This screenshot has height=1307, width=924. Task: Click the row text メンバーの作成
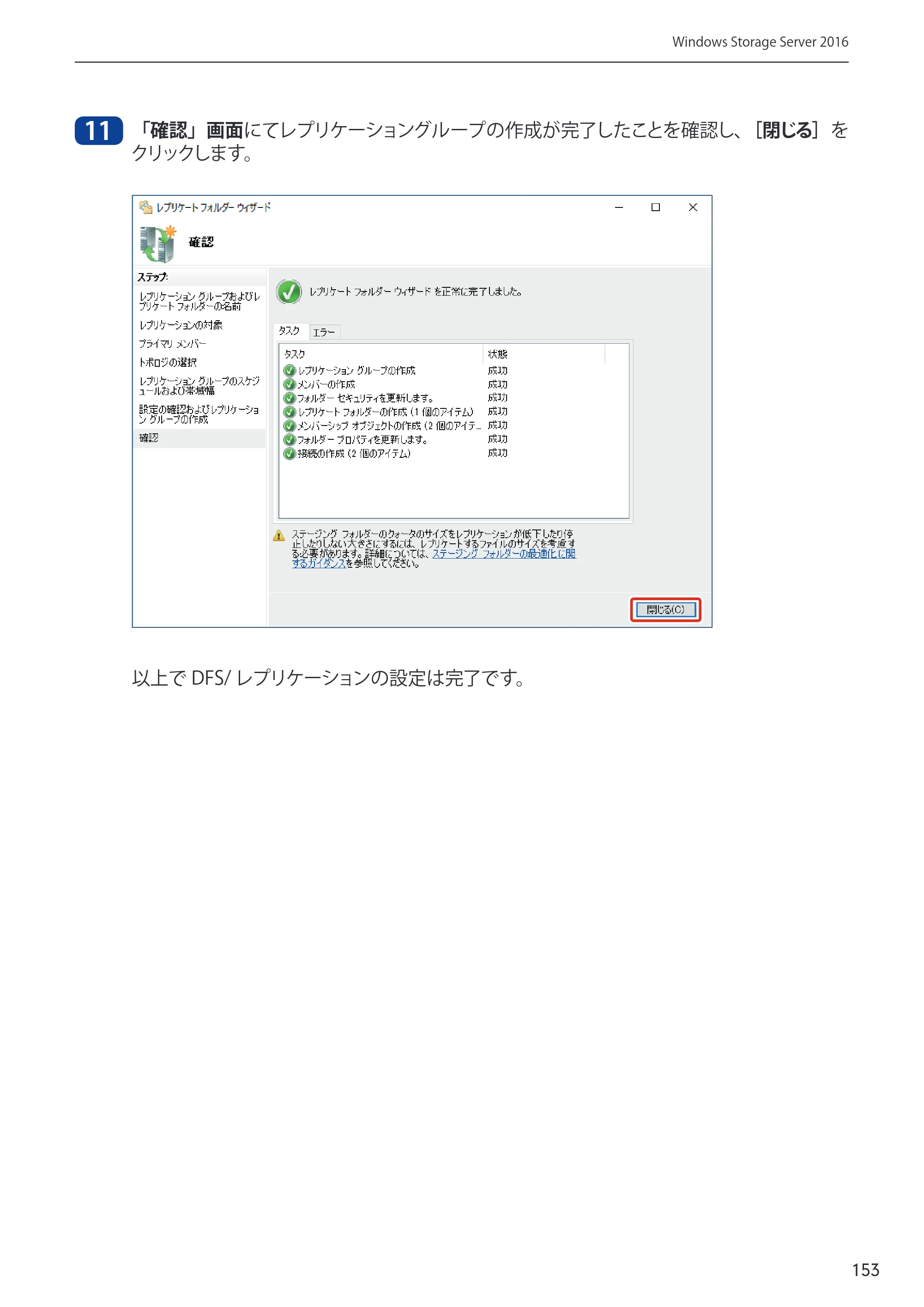click(x=326, y=384)
